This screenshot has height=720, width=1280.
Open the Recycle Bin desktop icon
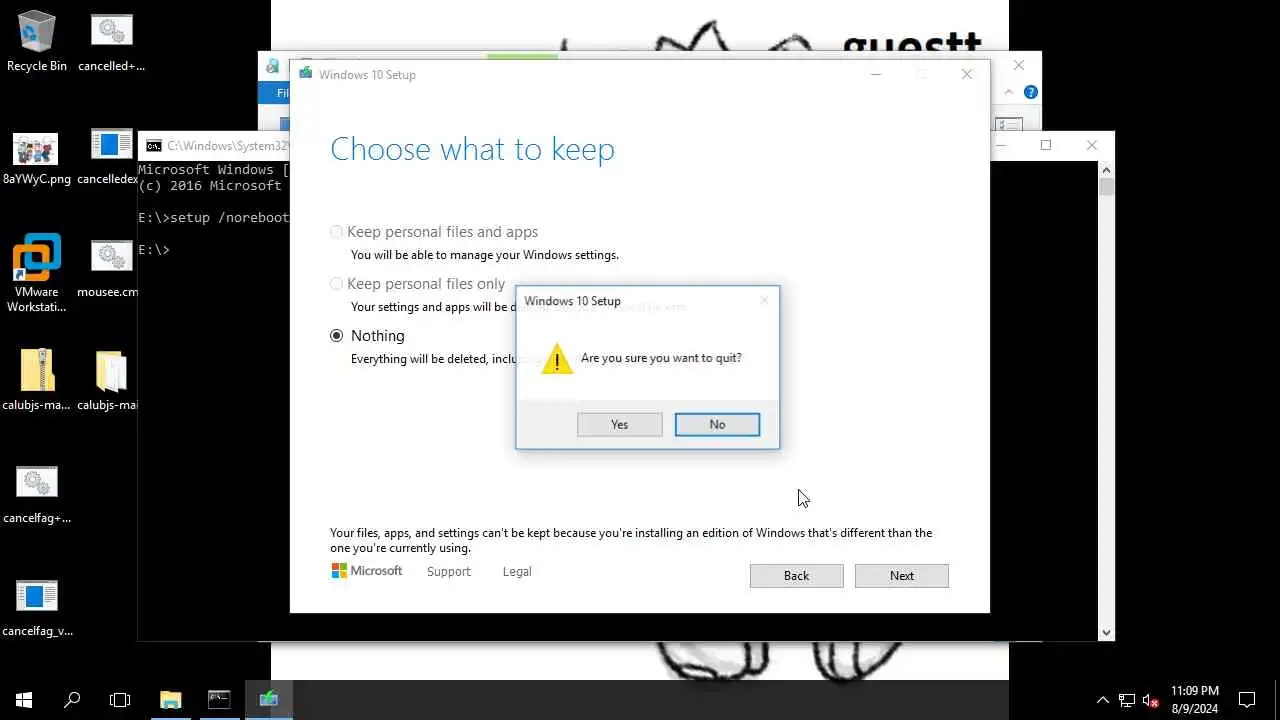37,42
